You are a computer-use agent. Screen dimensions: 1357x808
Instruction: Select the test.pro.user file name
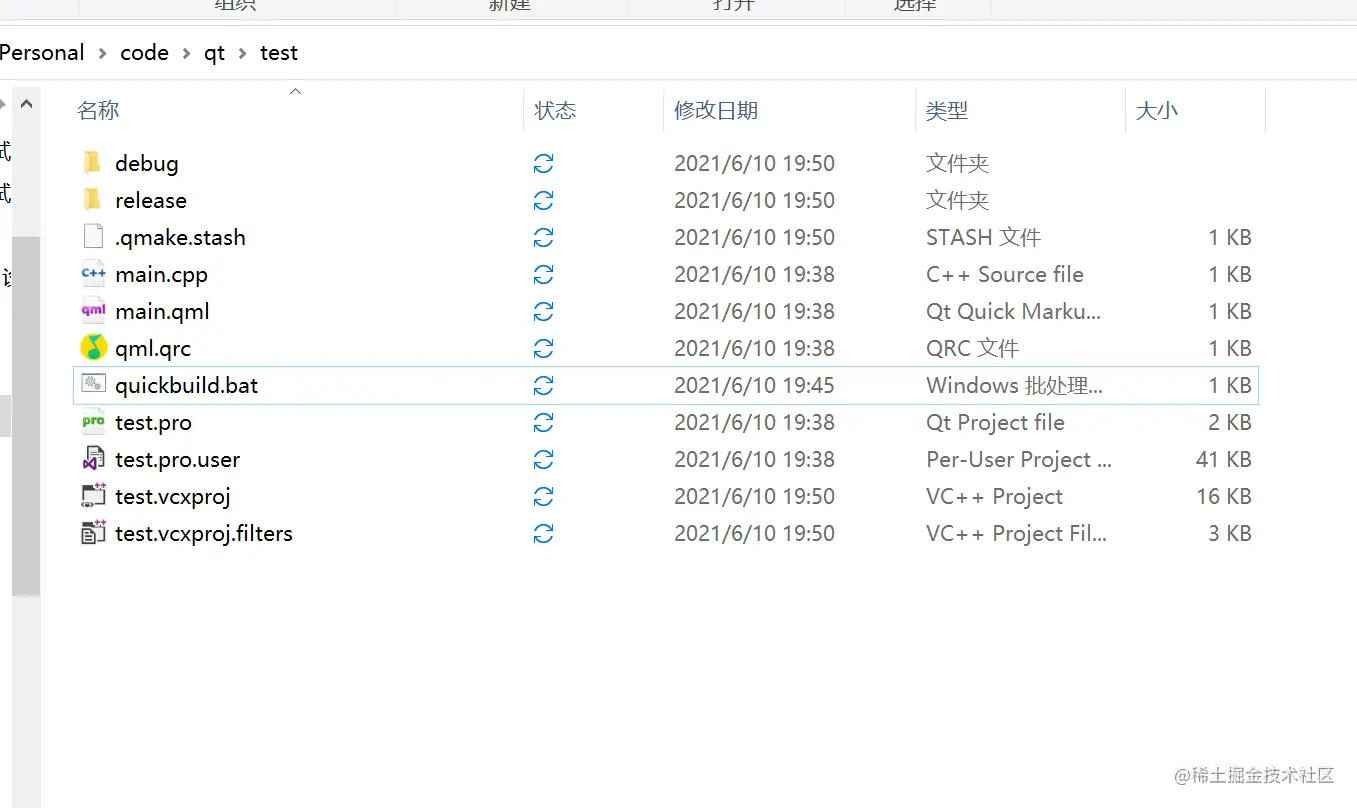pos(177,459)
